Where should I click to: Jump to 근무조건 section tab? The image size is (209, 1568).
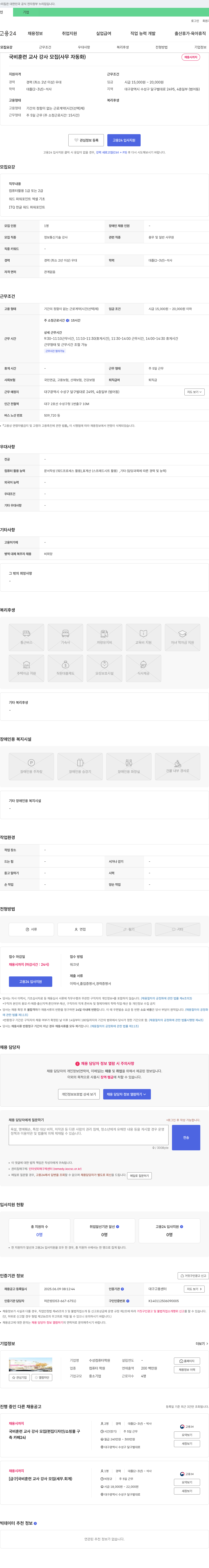(x=45, y=47)
